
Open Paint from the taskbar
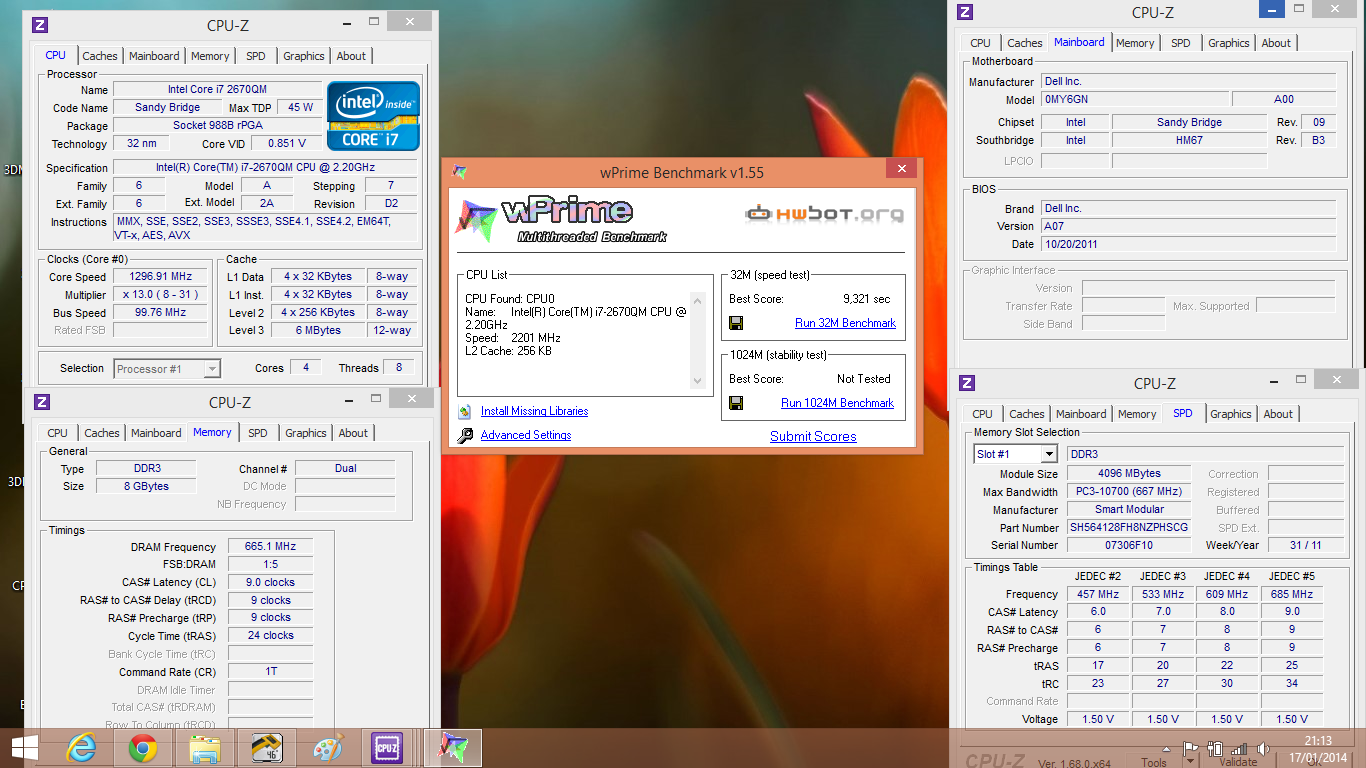pyautogui.click(x=328, y=748)
